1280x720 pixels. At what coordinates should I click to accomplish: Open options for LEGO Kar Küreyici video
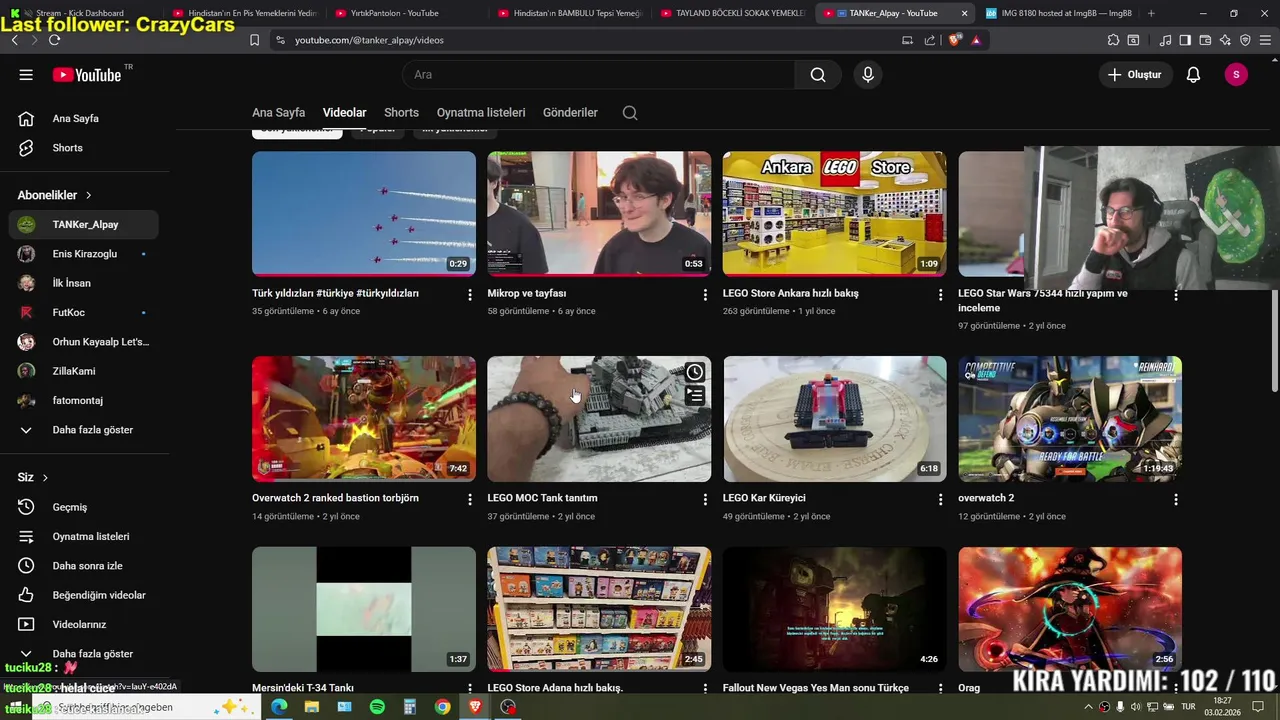[940, 499]
